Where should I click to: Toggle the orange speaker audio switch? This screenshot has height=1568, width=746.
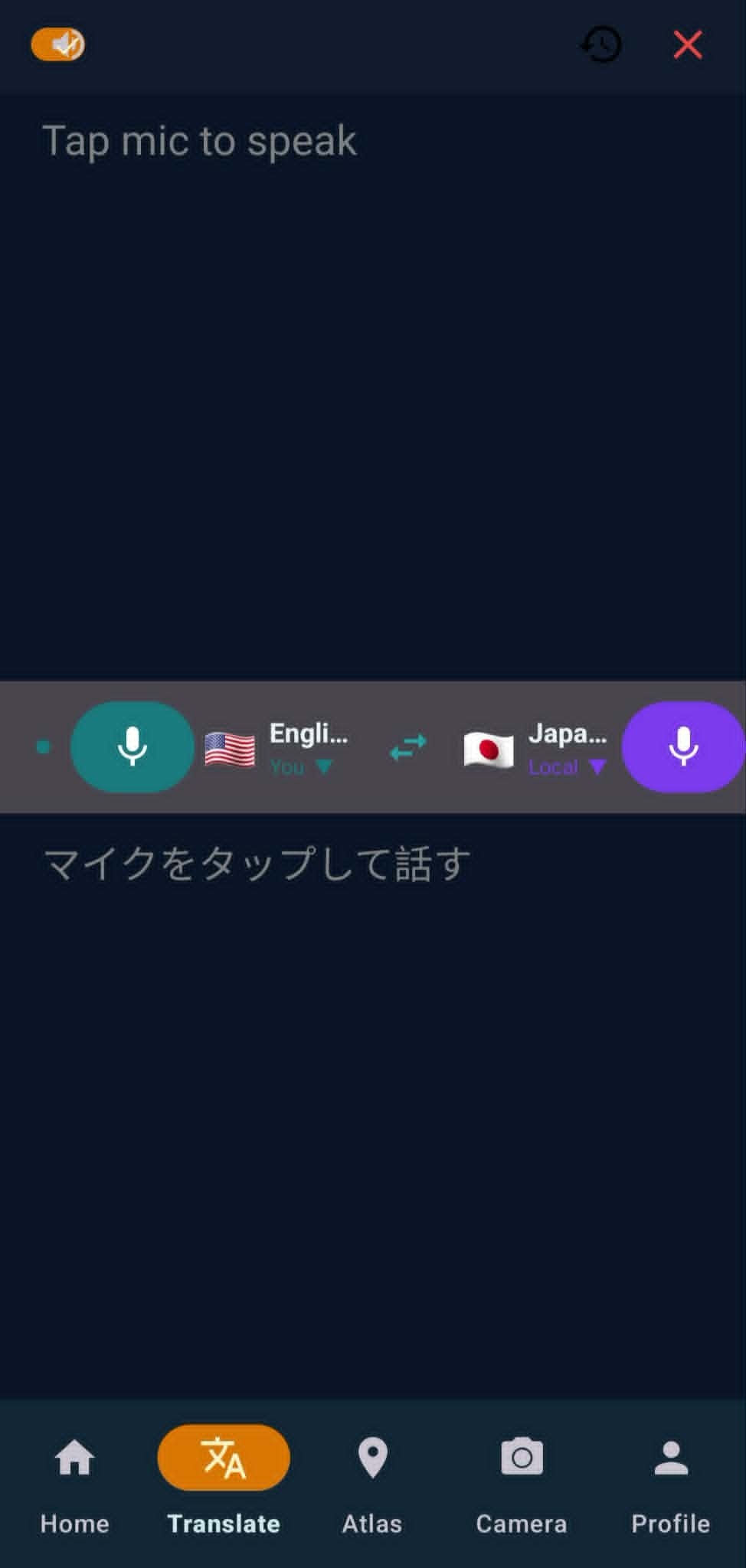tap(58, 44)
